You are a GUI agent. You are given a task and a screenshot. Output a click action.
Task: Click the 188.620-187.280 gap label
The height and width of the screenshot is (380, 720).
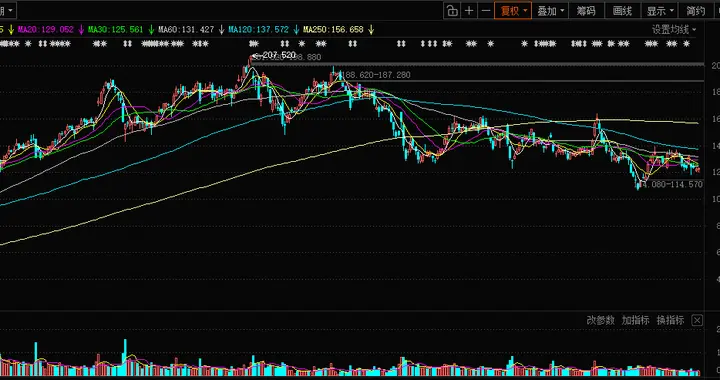[377, 75]
